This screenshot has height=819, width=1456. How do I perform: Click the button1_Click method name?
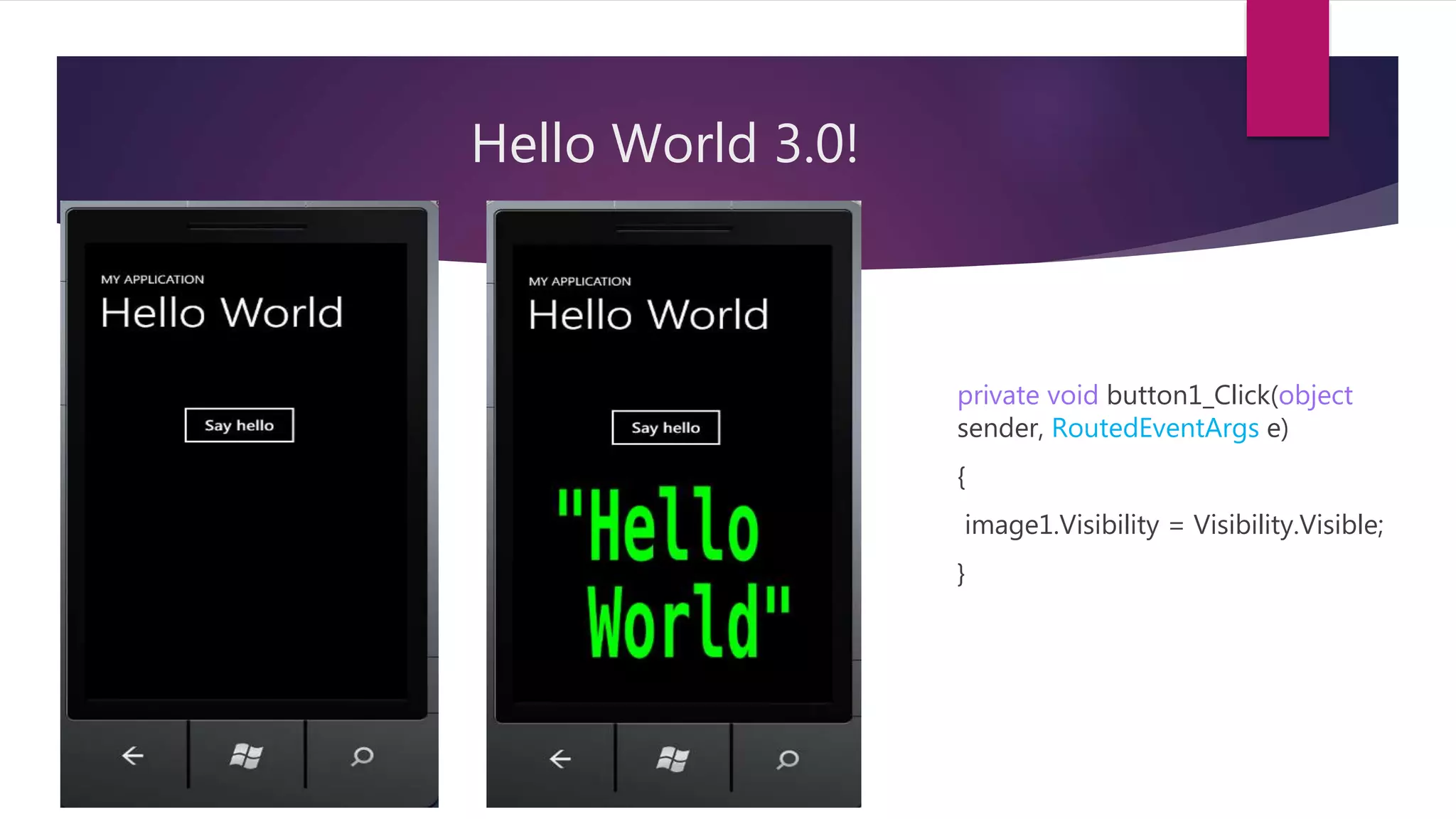[1189, 395]
